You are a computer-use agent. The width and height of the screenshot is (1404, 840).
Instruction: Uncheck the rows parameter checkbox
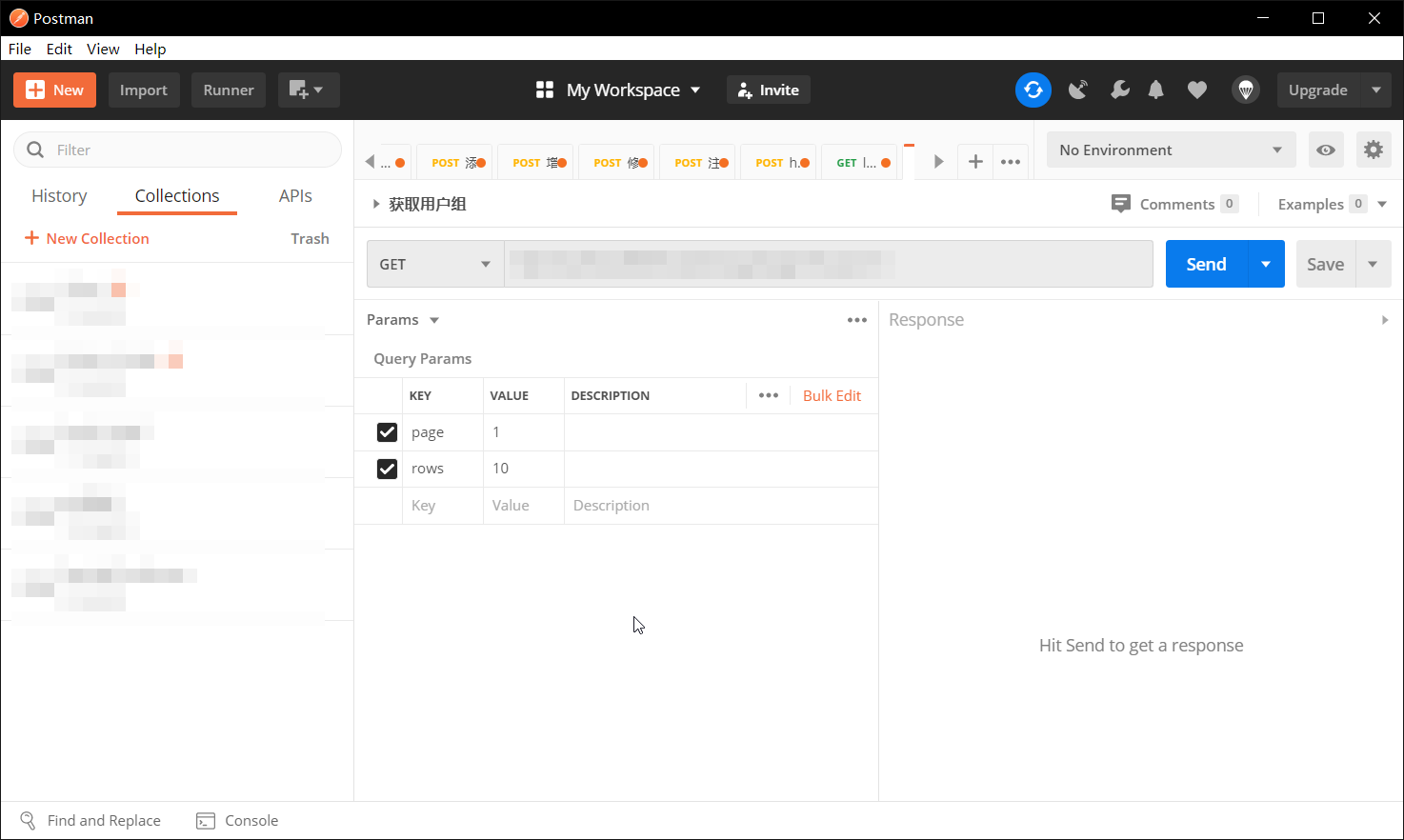[x=387, y=469]
